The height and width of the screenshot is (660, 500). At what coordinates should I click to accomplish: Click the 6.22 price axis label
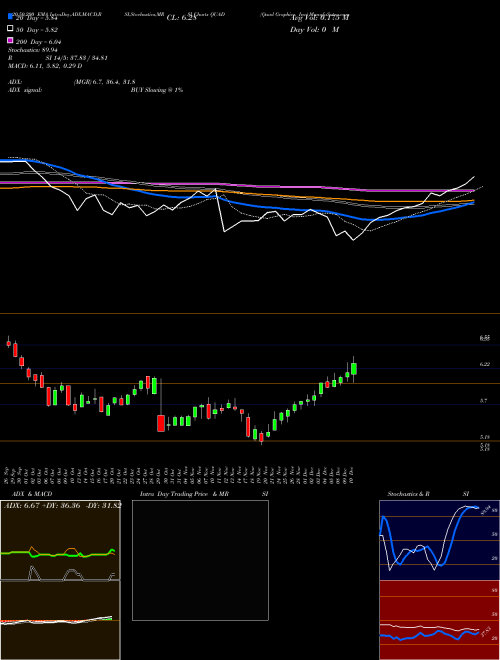(484, 364)
